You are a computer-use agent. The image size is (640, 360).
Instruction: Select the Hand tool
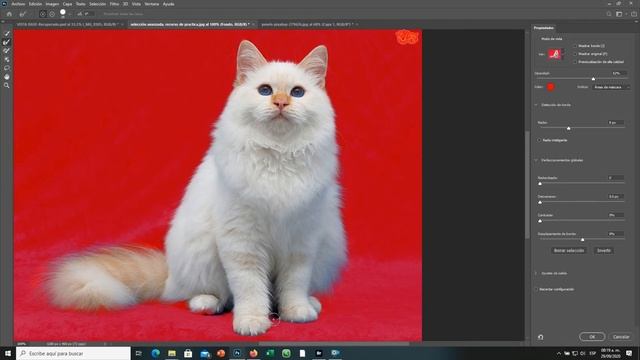[7, 77]
